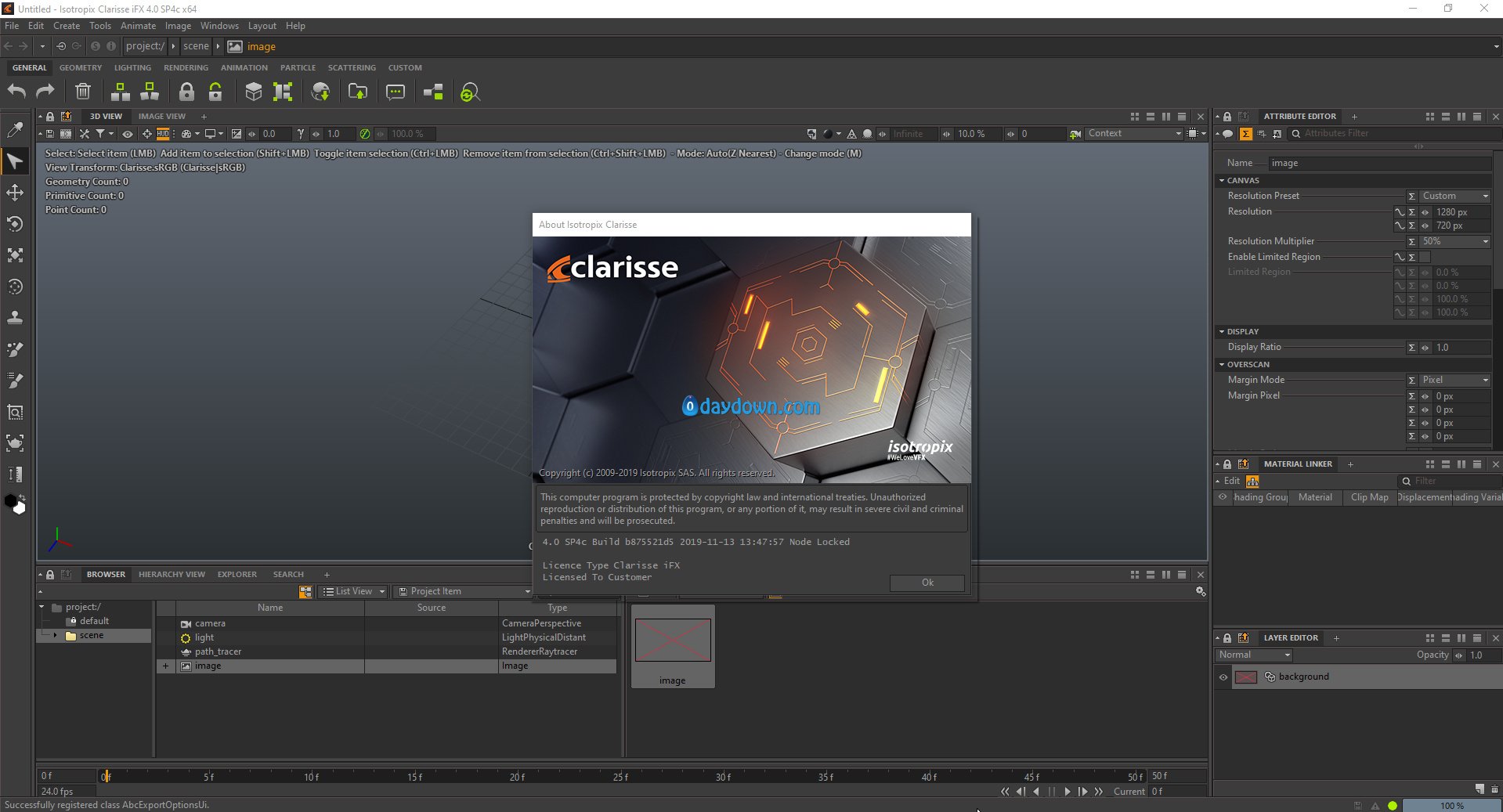
Task: Open the Resolution Preset Custom dropdown
Action: pos(1455,196)
